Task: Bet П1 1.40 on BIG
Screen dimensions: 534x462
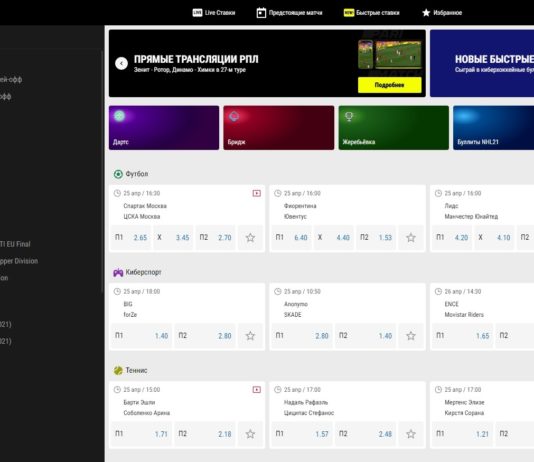Action: tap(141, 336)
